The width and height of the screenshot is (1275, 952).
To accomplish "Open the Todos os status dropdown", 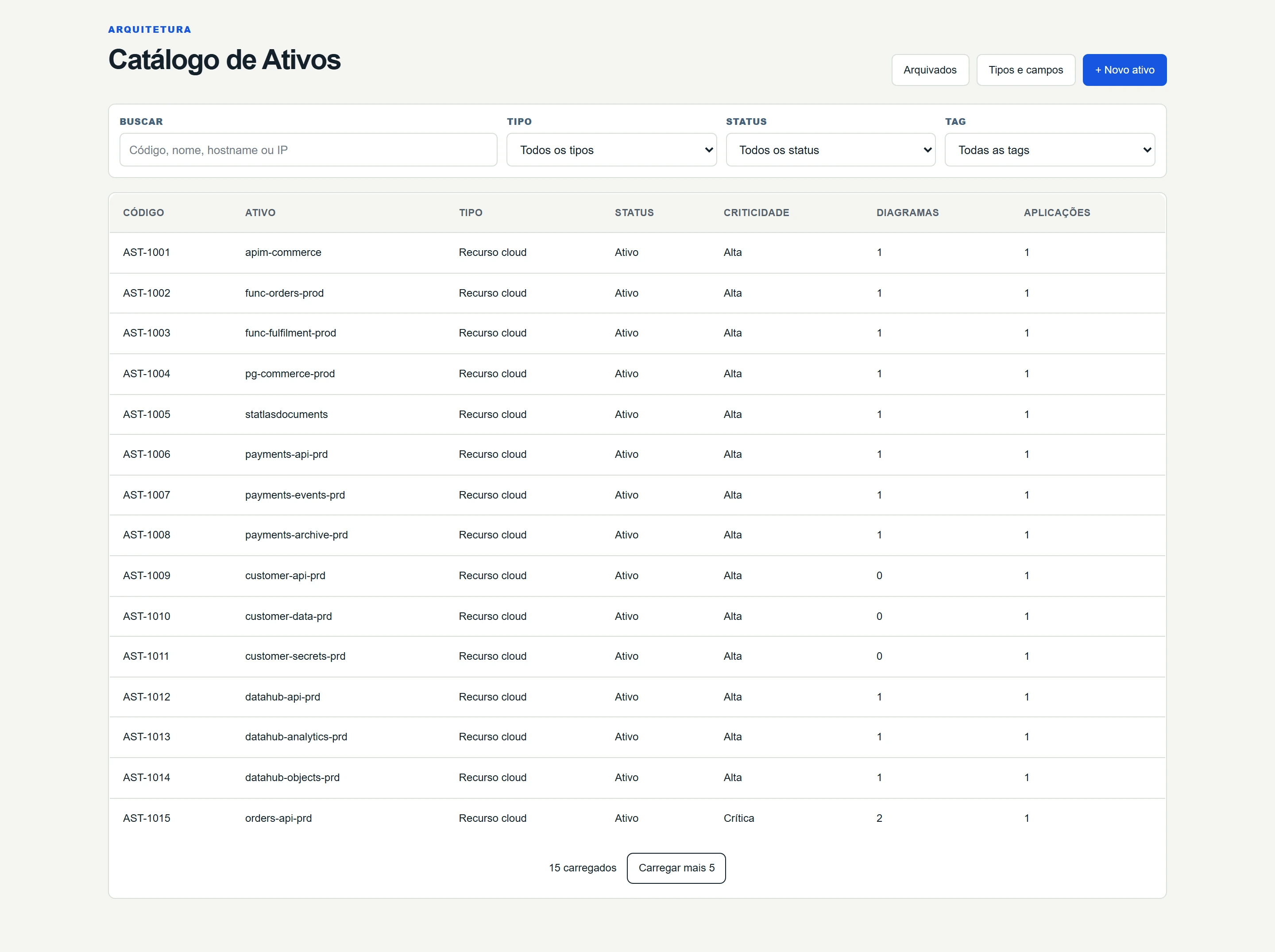I will coord(830,150).
